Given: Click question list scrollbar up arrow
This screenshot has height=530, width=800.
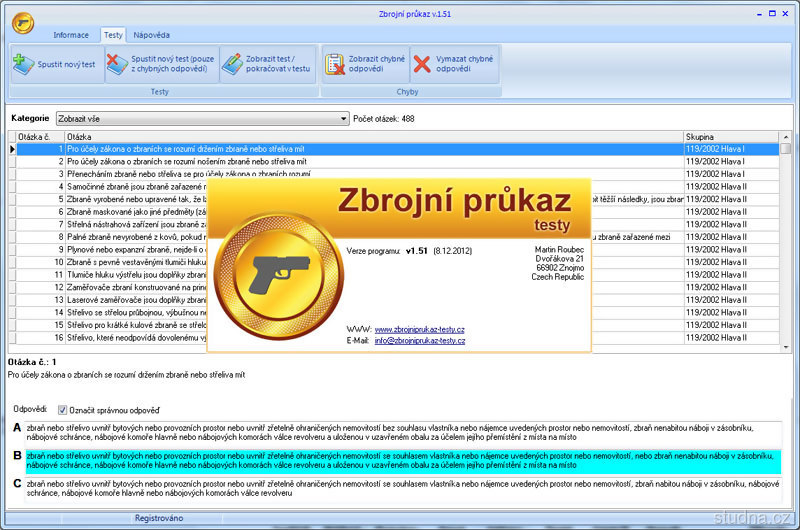Looking at the screenshot, I should coord(785,137).
